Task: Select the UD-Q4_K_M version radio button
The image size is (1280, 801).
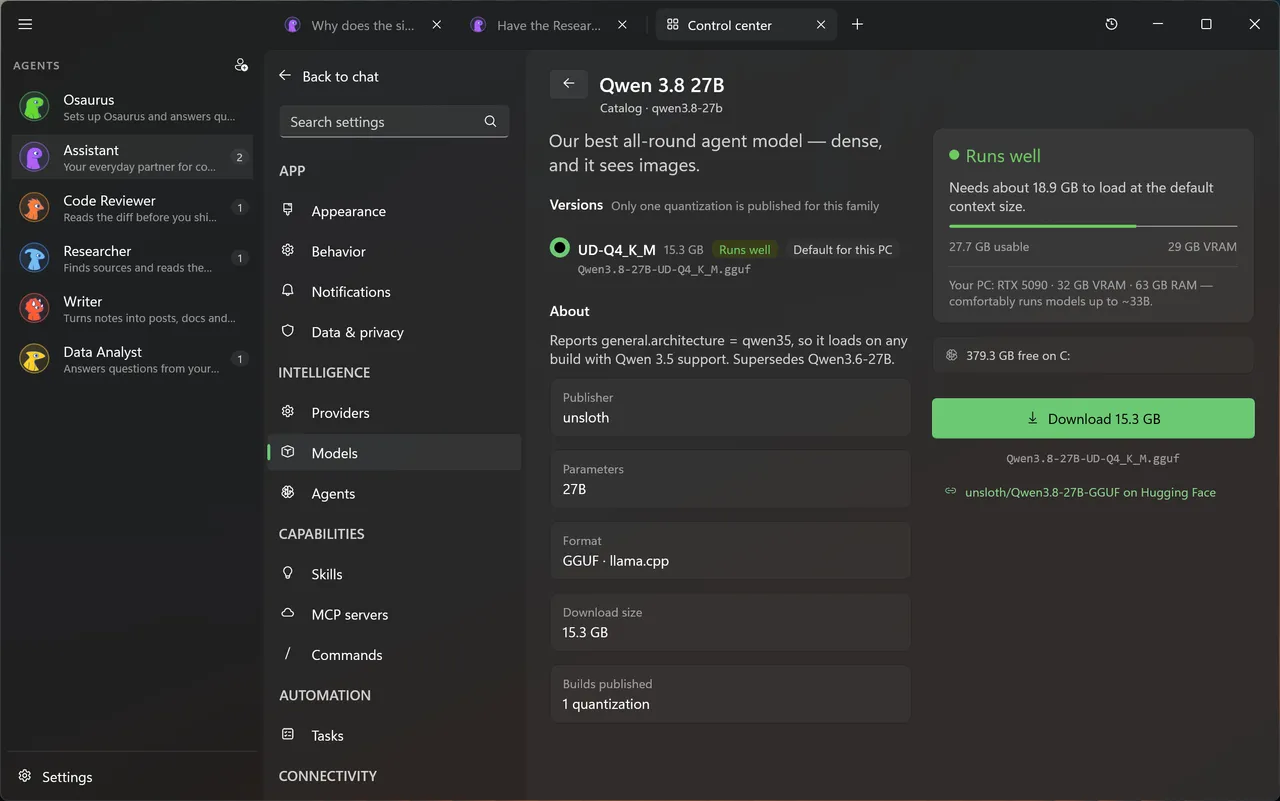Action: point(560,248)
